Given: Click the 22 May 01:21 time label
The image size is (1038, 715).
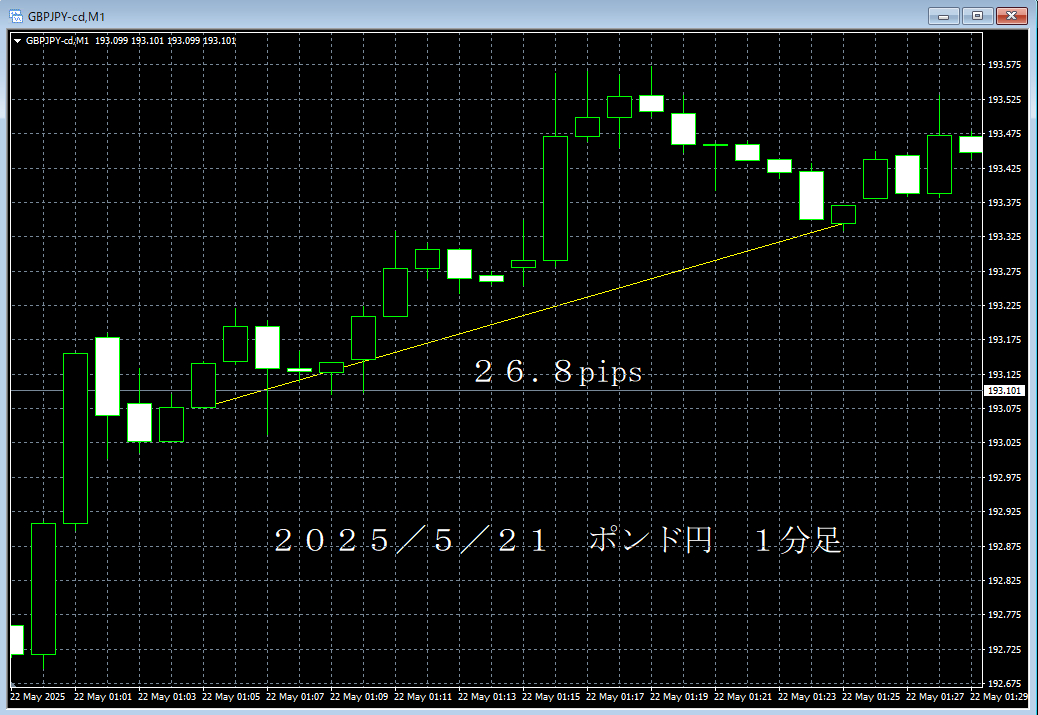Looking at the screenshot, I should pyautogui.click(x=743, y=696).
